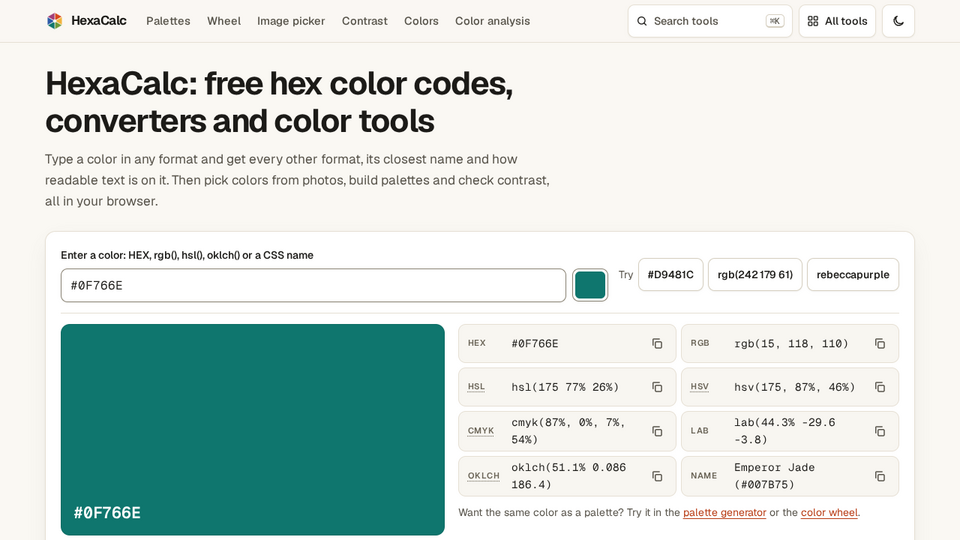Toggle dark mode with moon icon

pos(898,21)
